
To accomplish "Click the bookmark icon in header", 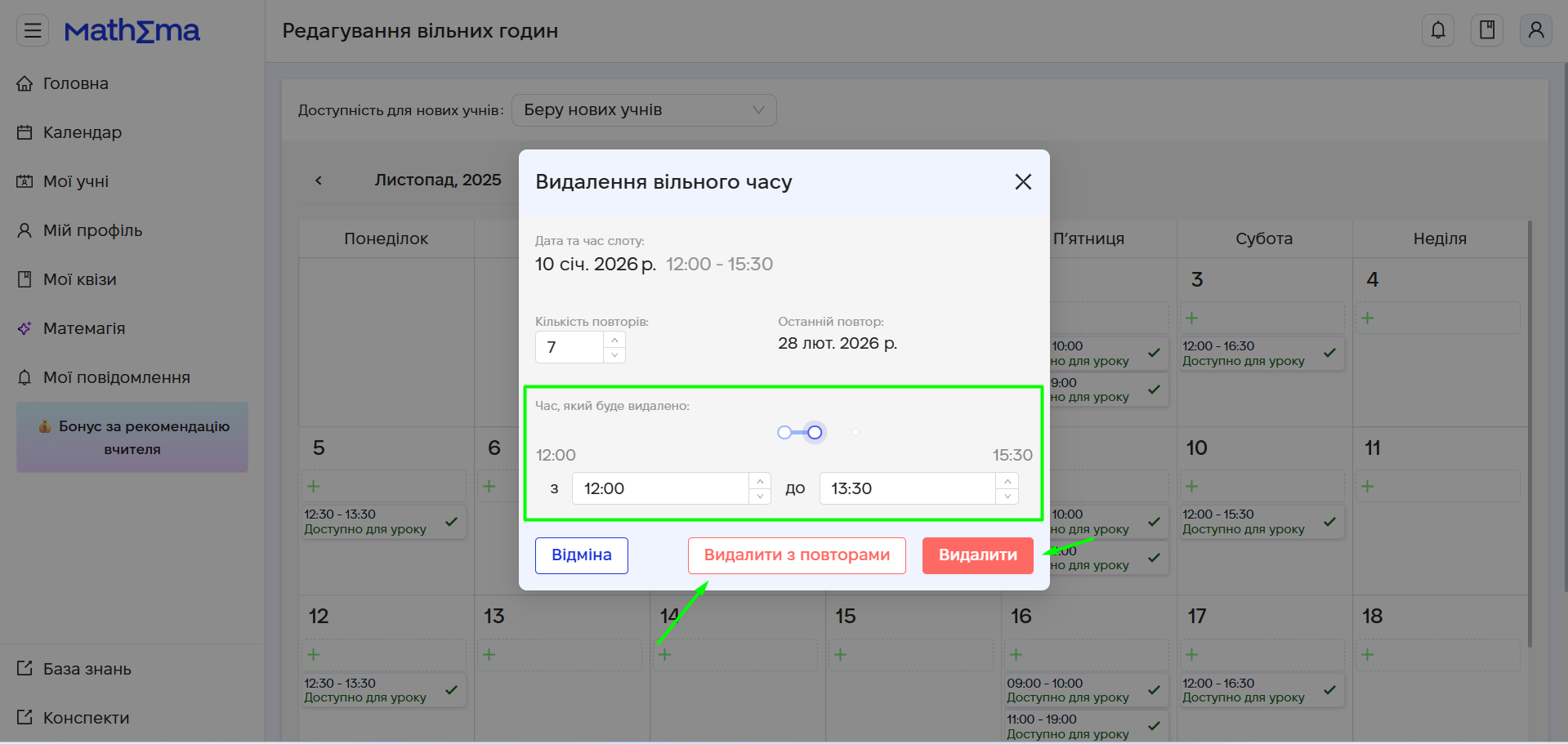I will click(1487, 31).
